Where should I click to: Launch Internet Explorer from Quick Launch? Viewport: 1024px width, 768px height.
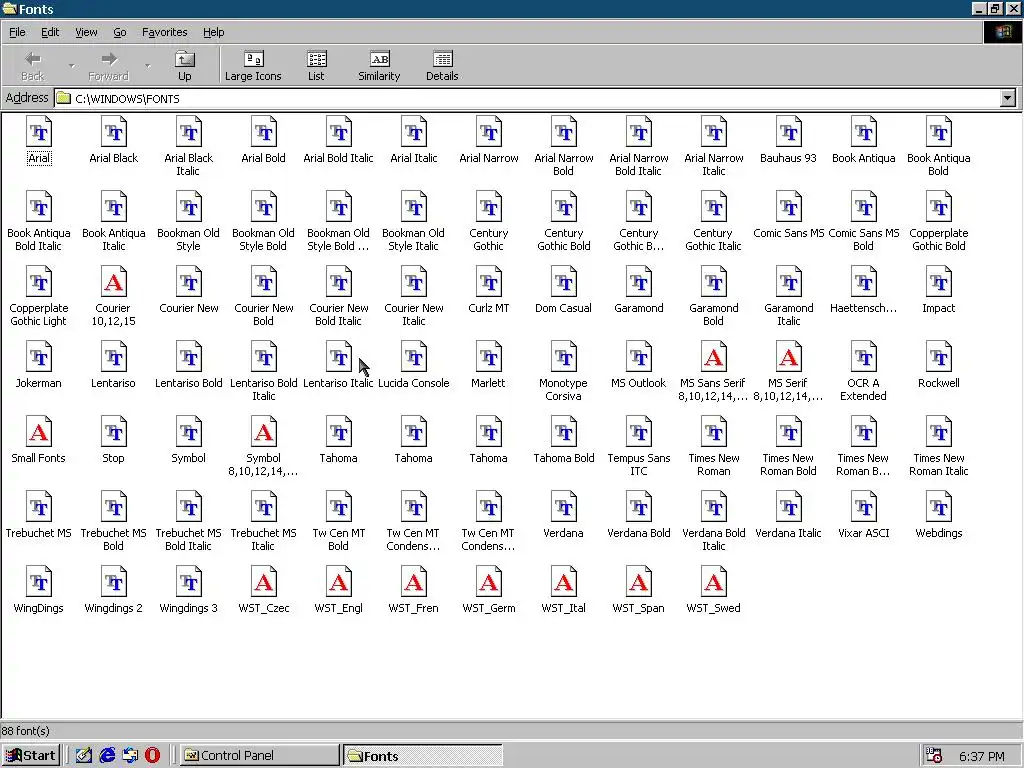pyautogui.click(x=107, y=755)
